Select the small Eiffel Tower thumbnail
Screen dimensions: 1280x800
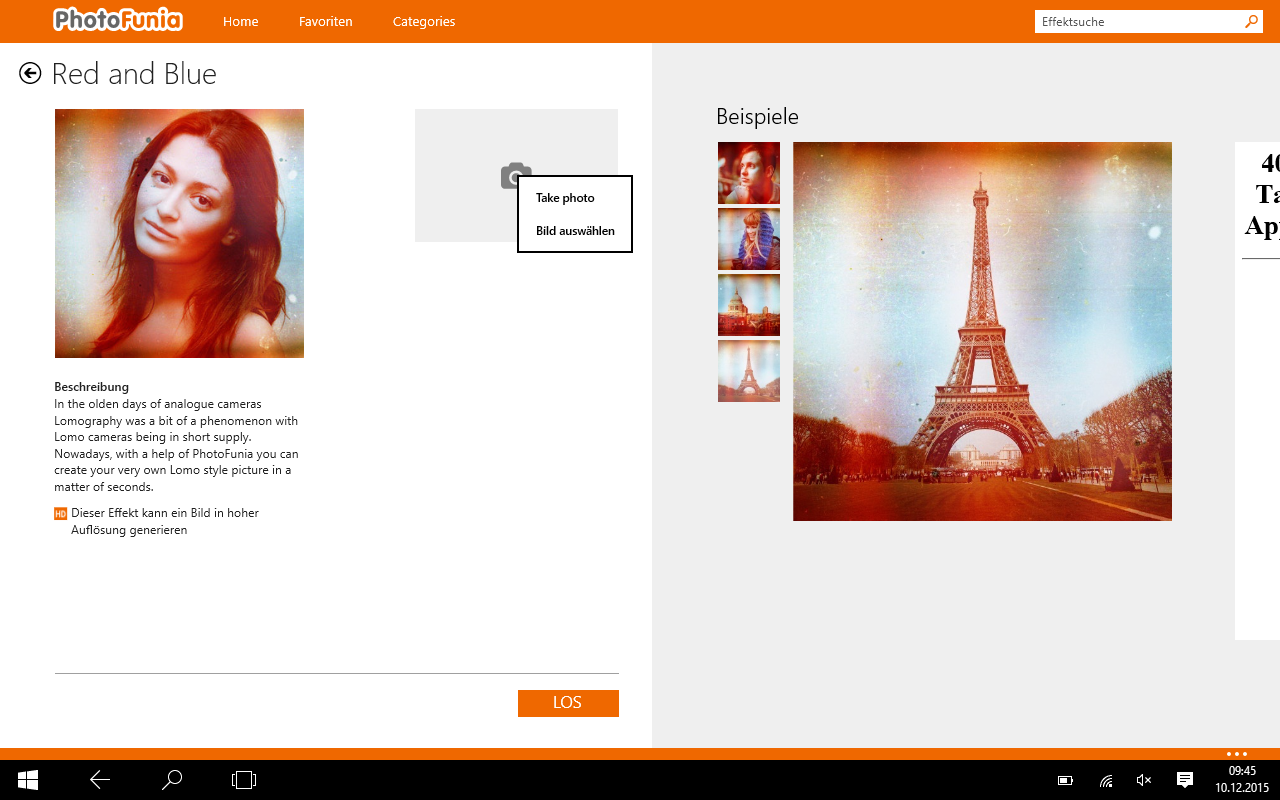748,371
